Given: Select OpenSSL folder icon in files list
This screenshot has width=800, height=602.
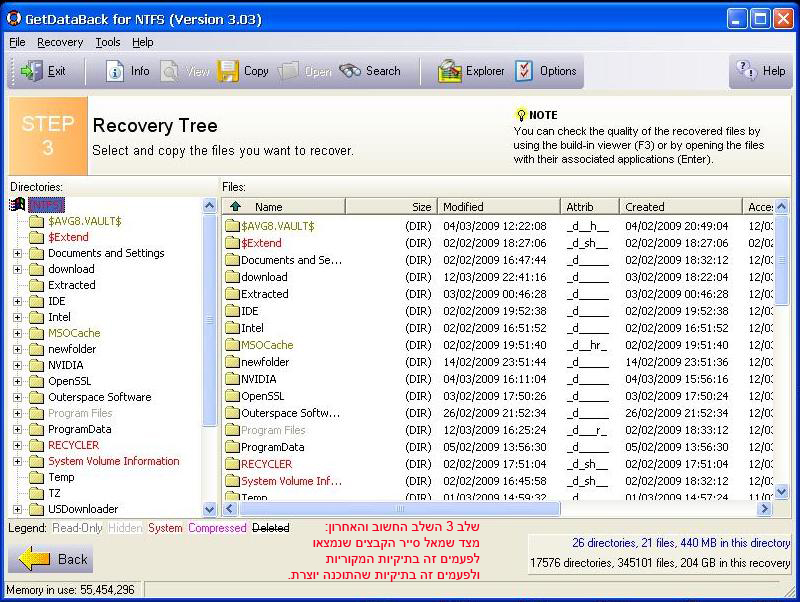Looking at the screenshot, I should [x=232, y=396].
